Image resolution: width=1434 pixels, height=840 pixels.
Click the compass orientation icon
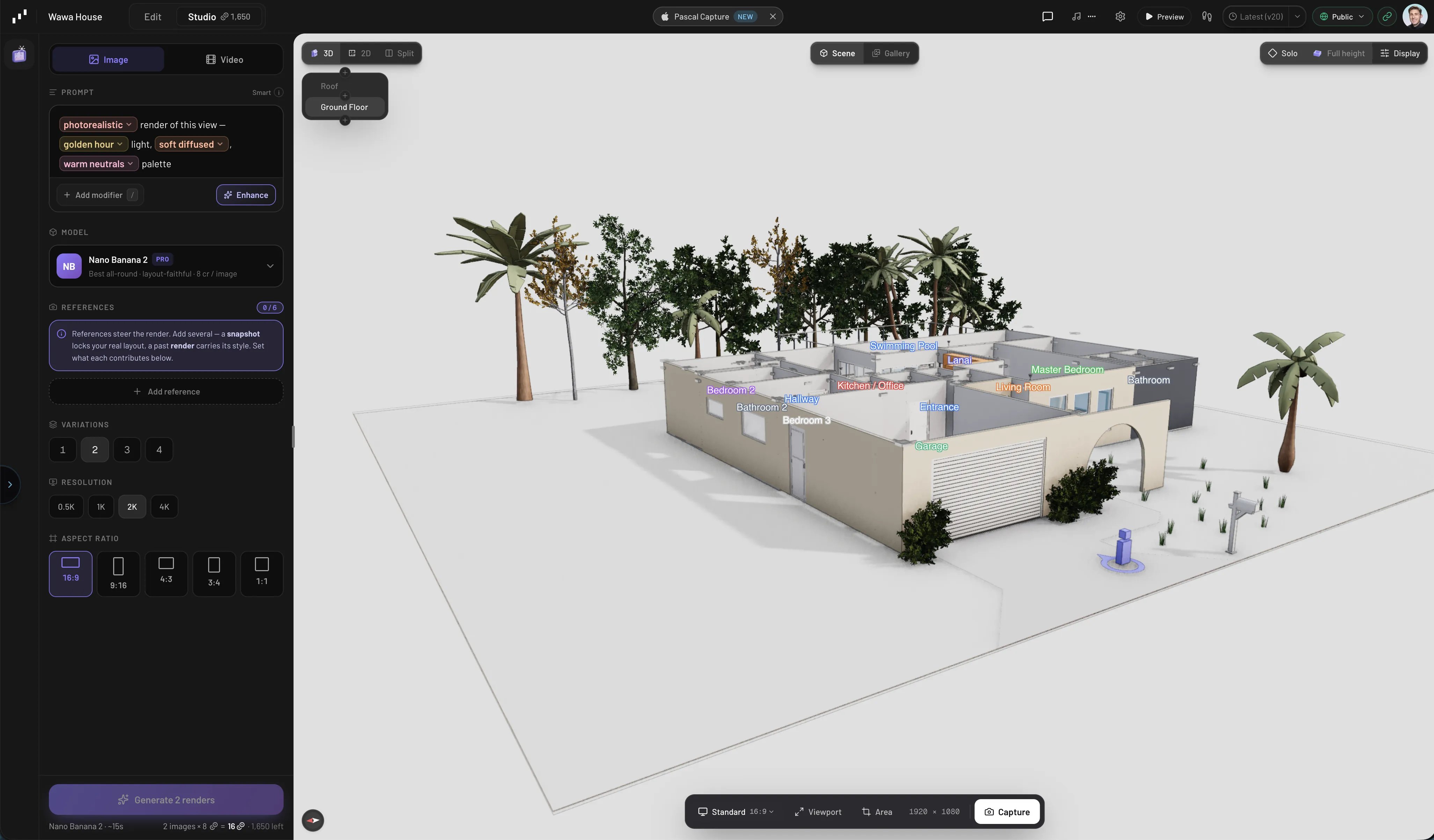pyautogui.click(x=313, y=820)
